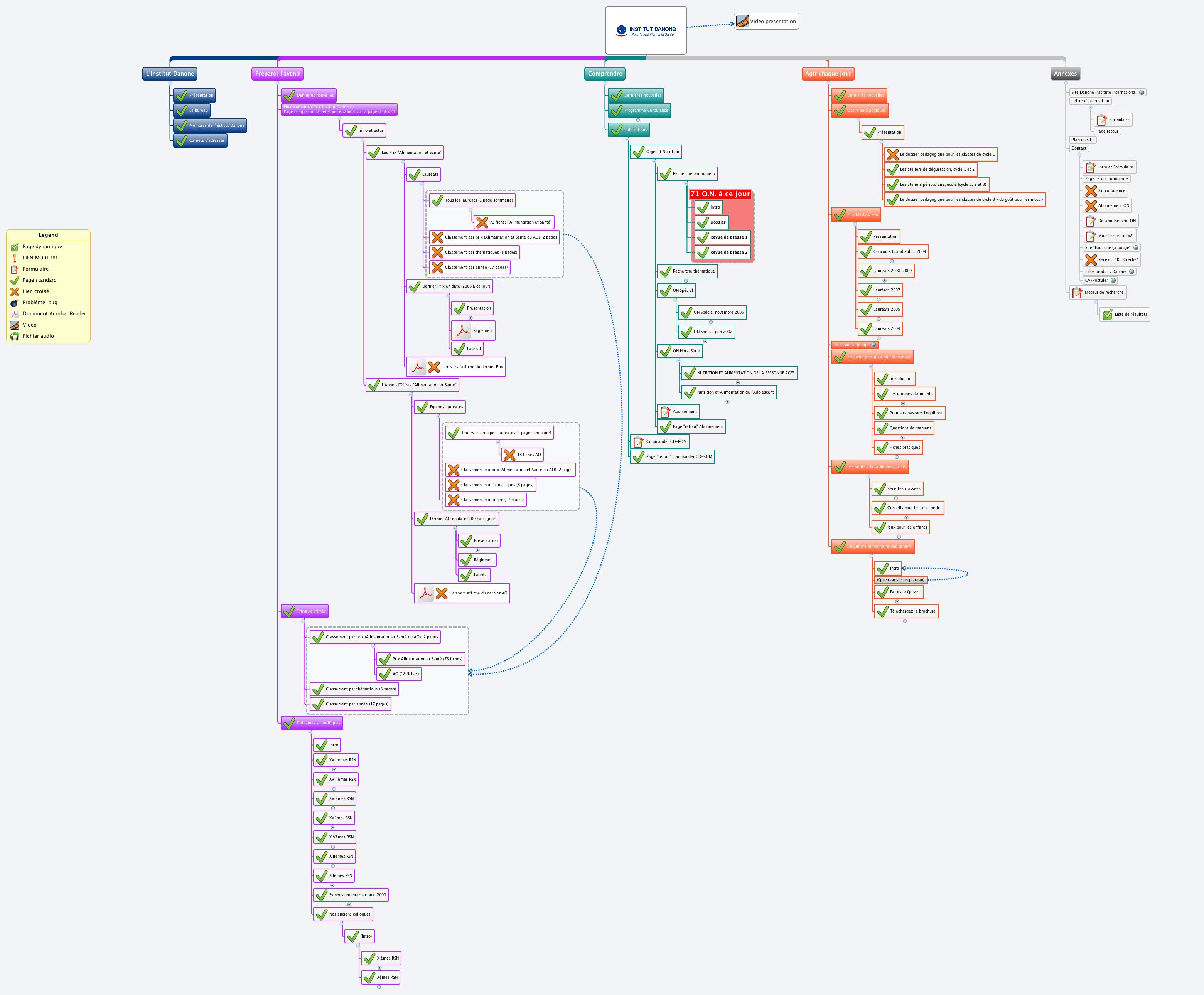This screenshot has width=1204, height=995.
Task: Click the PDF icon on Lien vers affiche du dernier AO
Action: tap(425, 593)
